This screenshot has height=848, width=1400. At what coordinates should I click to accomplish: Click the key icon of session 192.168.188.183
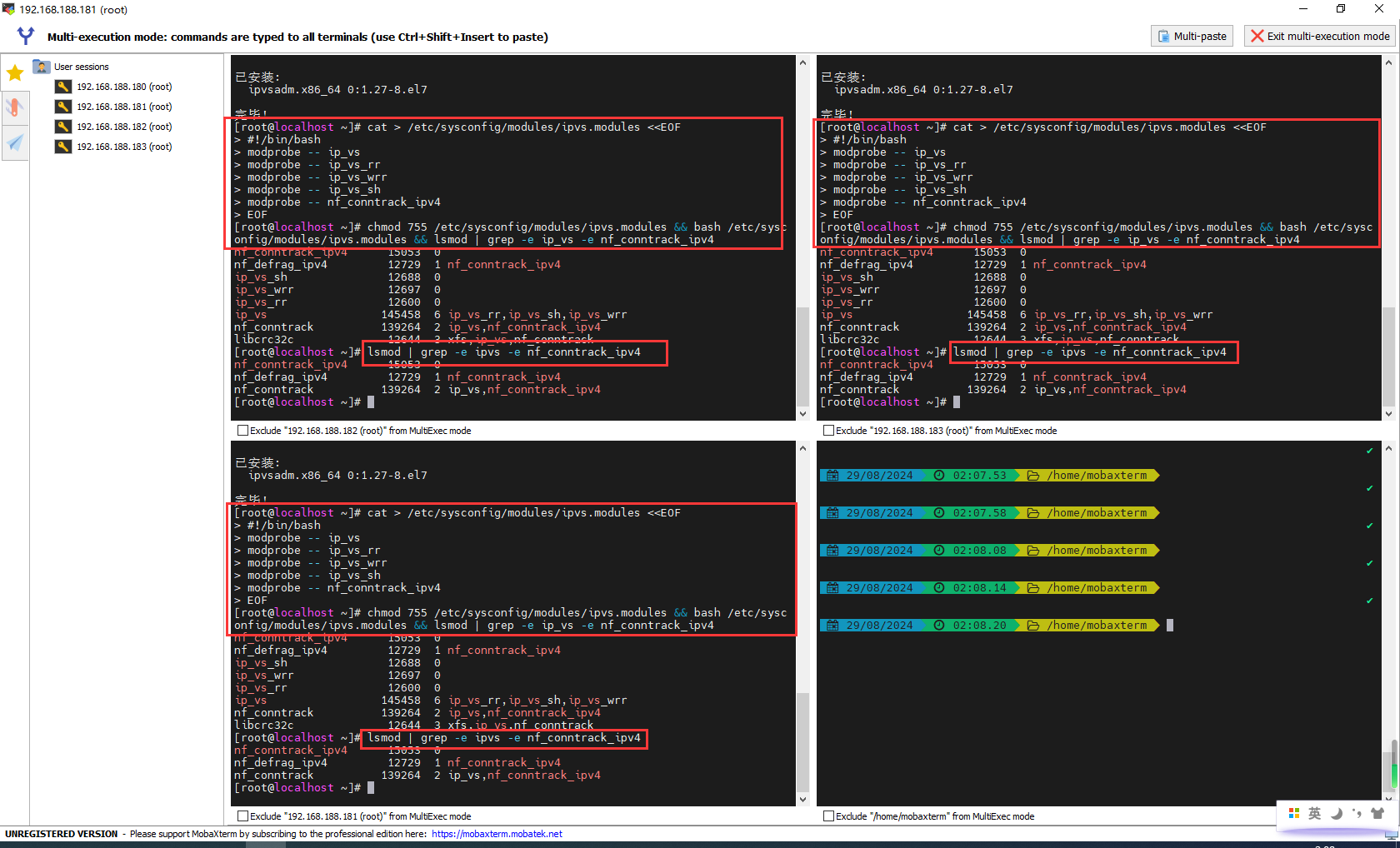pyautogui.click(x=63, y=147)
